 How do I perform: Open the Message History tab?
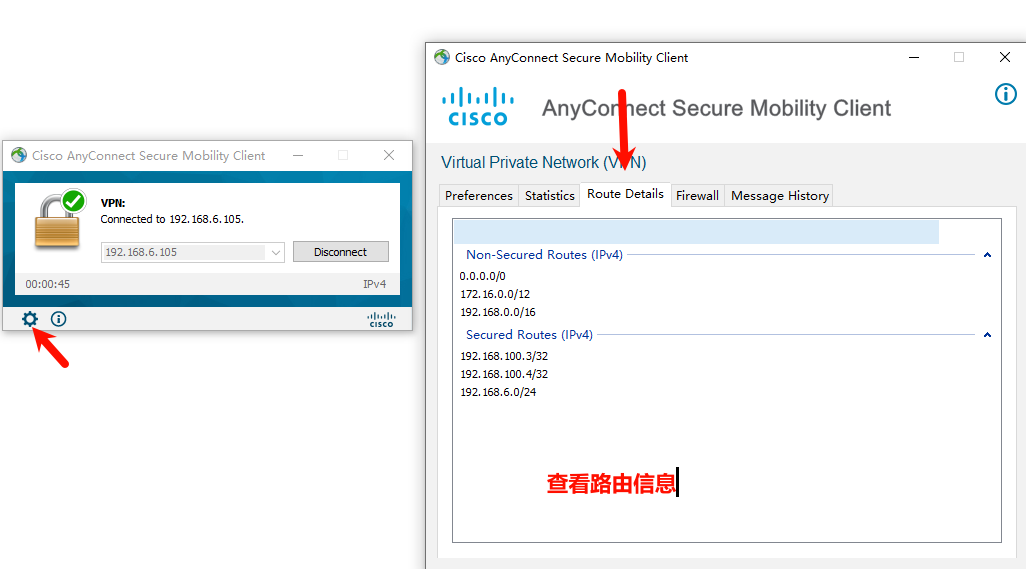coord(779,196)
